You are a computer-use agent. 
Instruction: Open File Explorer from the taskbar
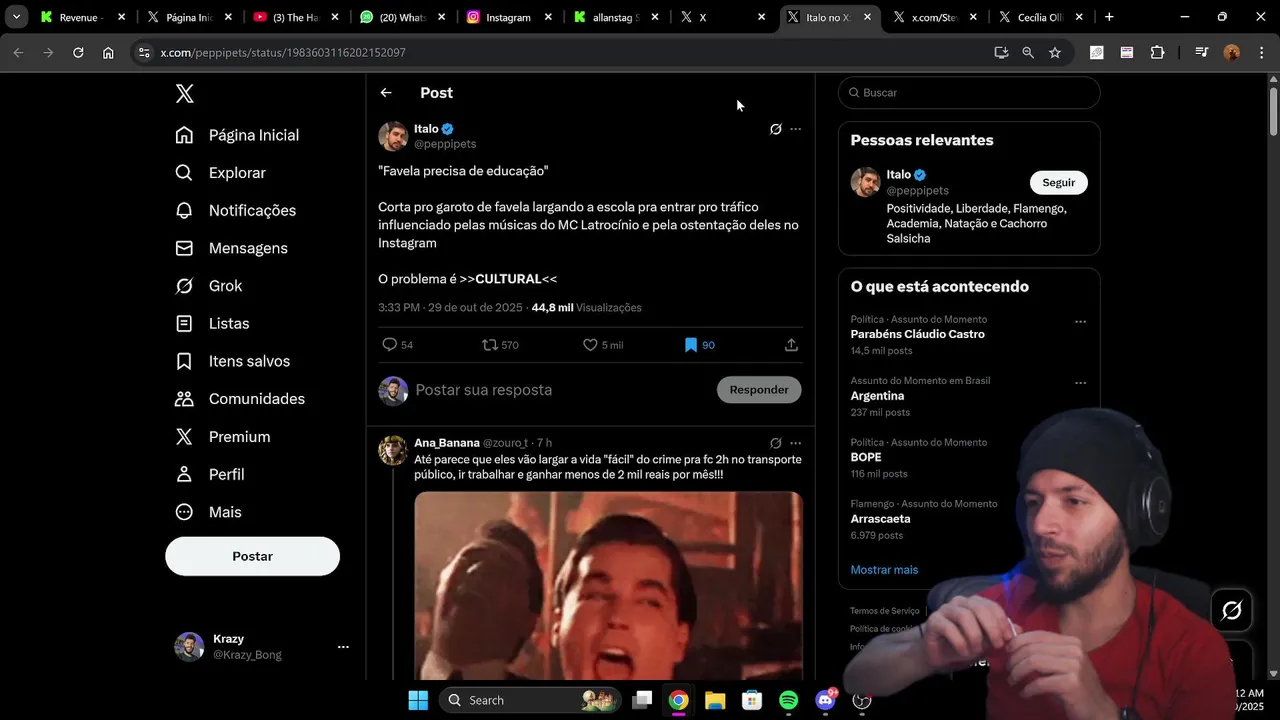tap(714, 700)
